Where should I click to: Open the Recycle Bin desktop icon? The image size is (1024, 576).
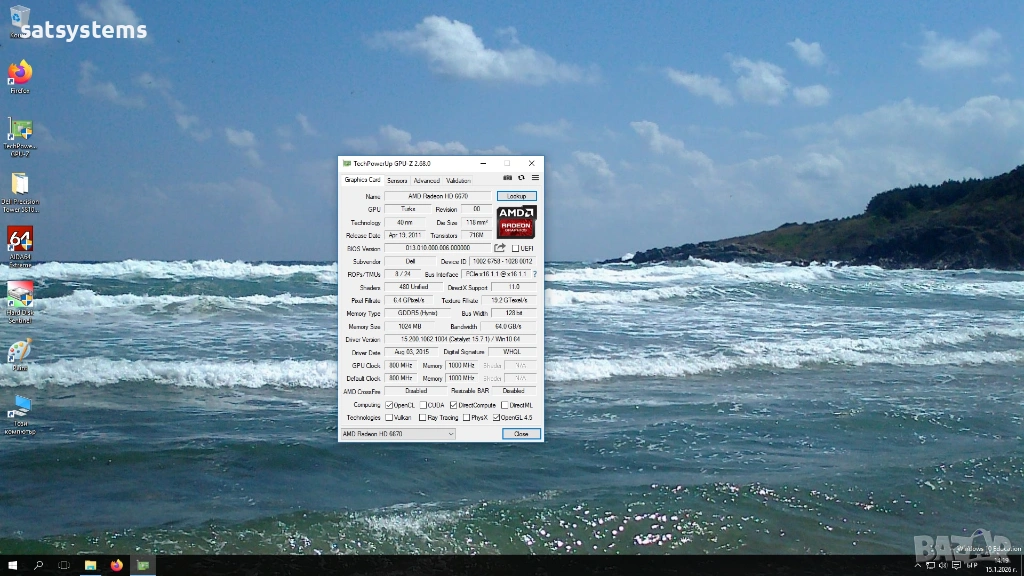[20, 20]
